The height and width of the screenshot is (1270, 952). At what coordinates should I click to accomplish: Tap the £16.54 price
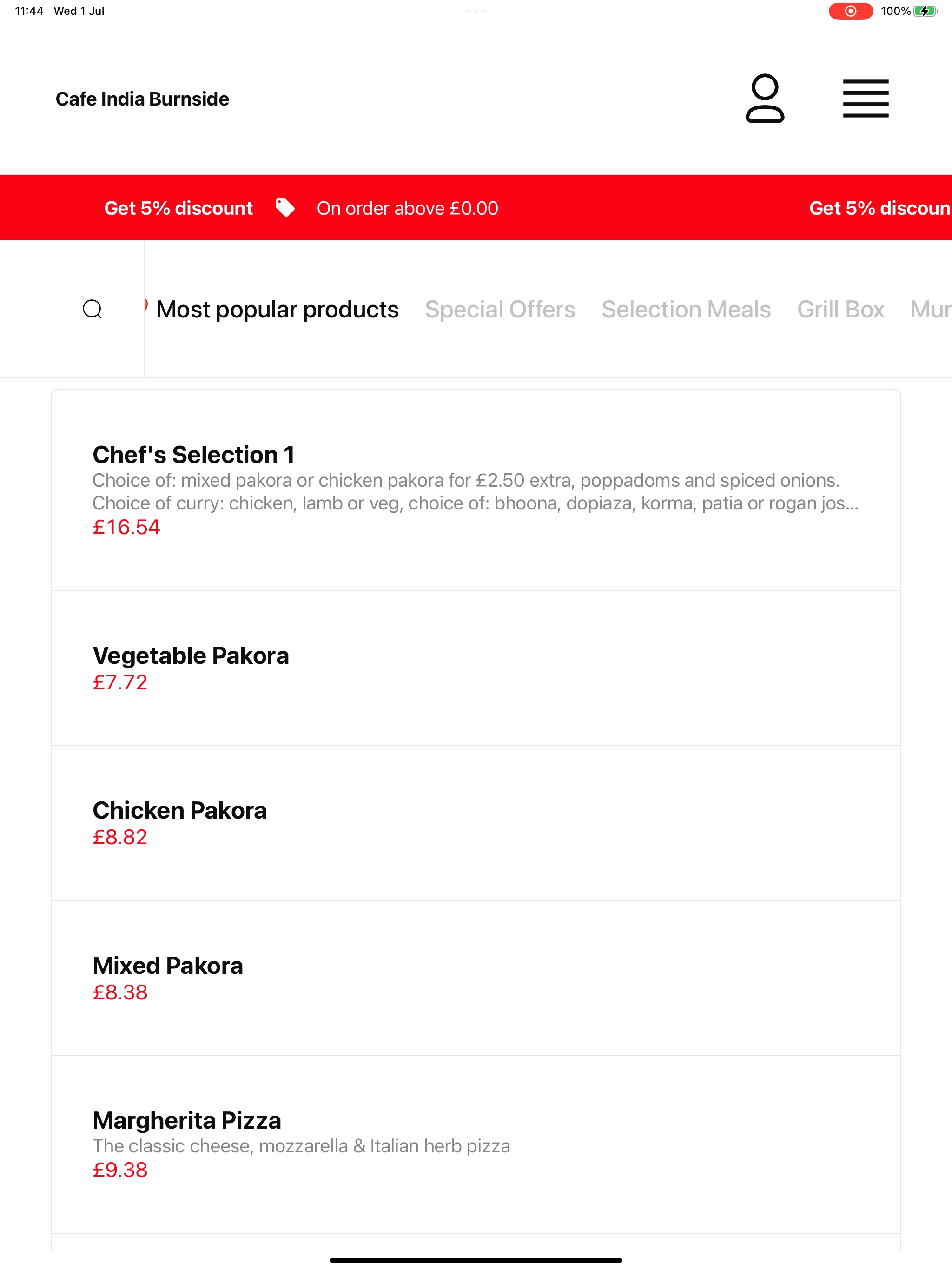pyautogui.click(x=126, y=527)
